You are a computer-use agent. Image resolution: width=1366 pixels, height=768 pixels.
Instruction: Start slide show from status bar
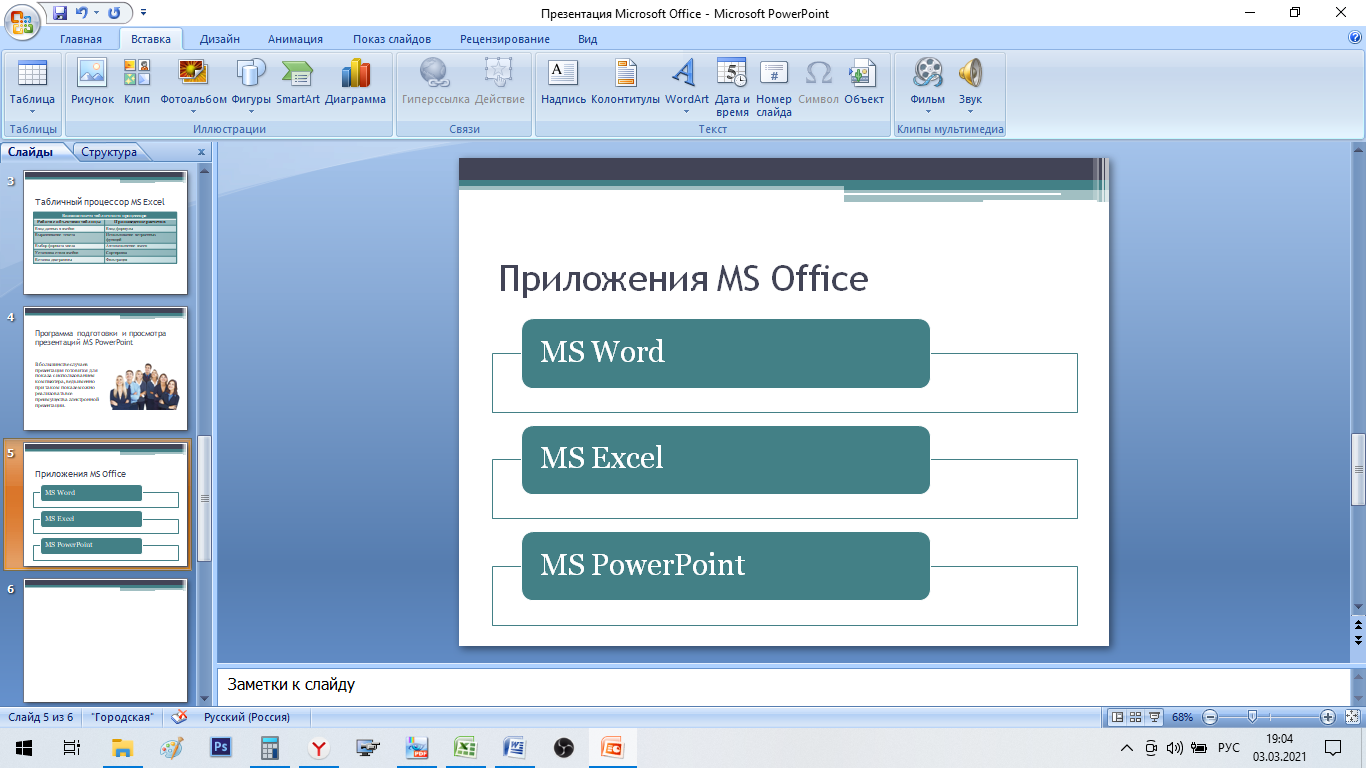click(x=1155, y=717)
